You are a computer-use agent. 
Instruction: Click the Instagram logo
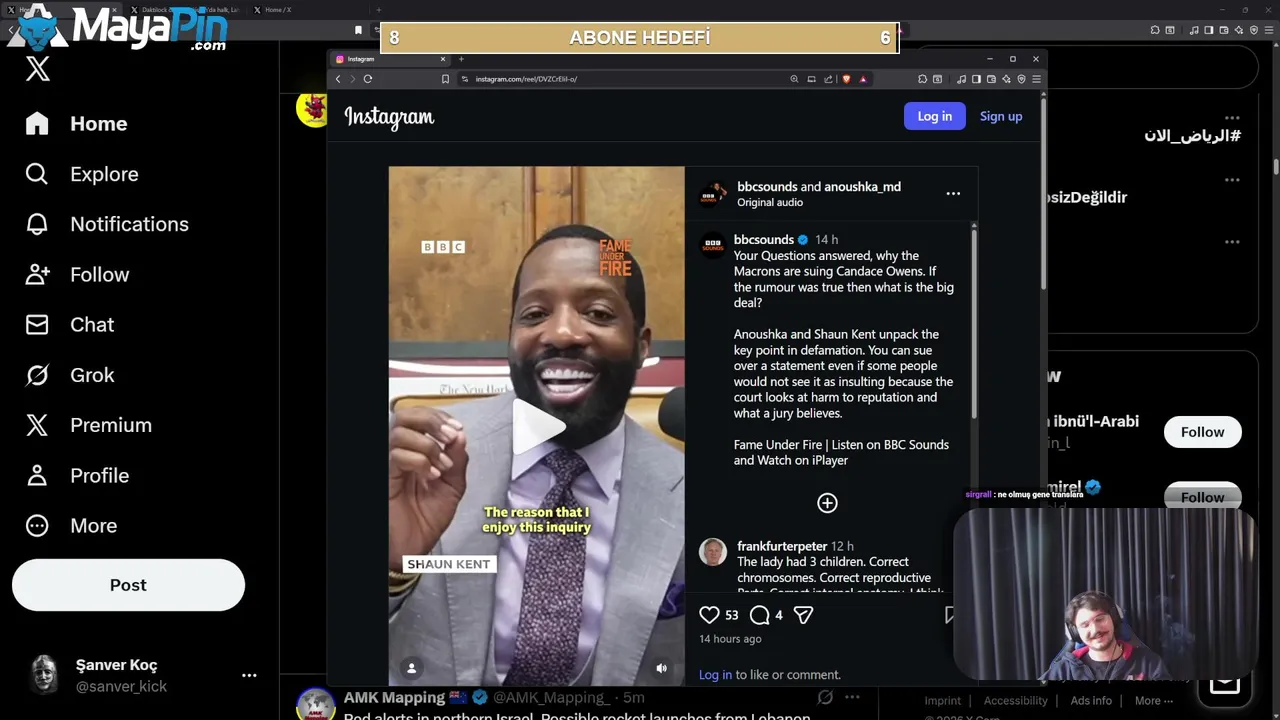coord(389,117)
